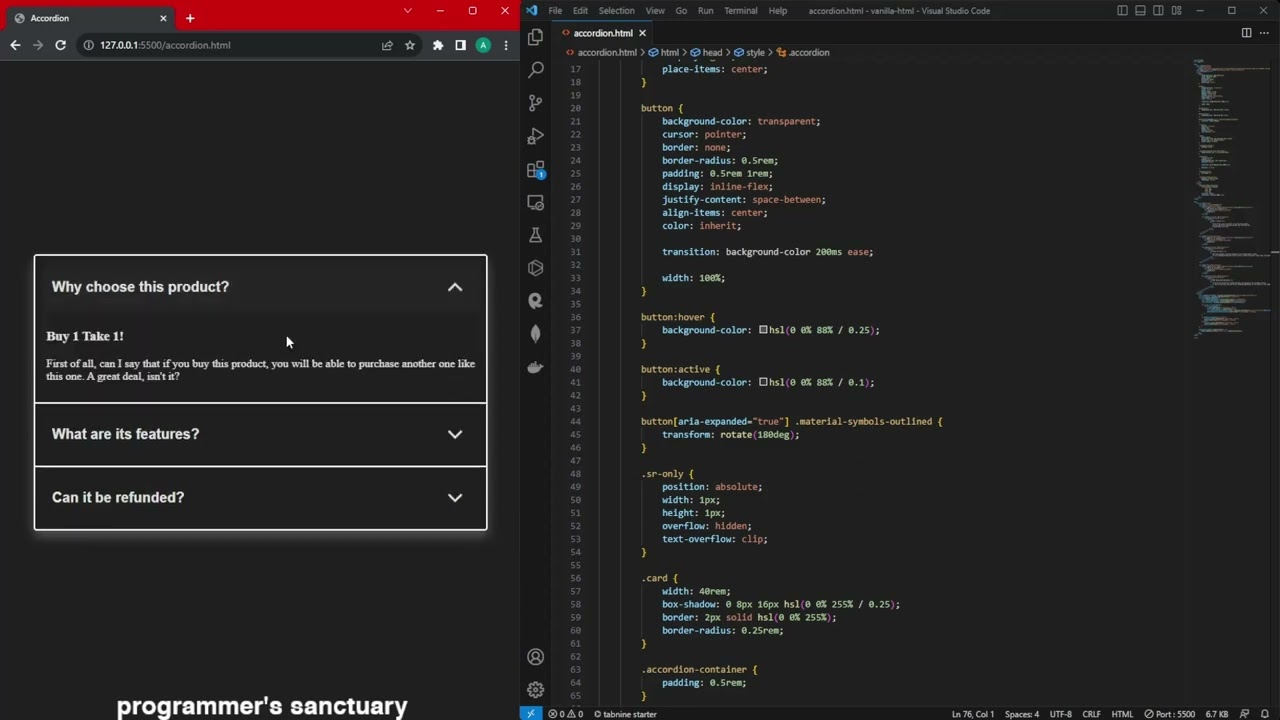Toggle the secondary side bar layout

[1158, 11]
